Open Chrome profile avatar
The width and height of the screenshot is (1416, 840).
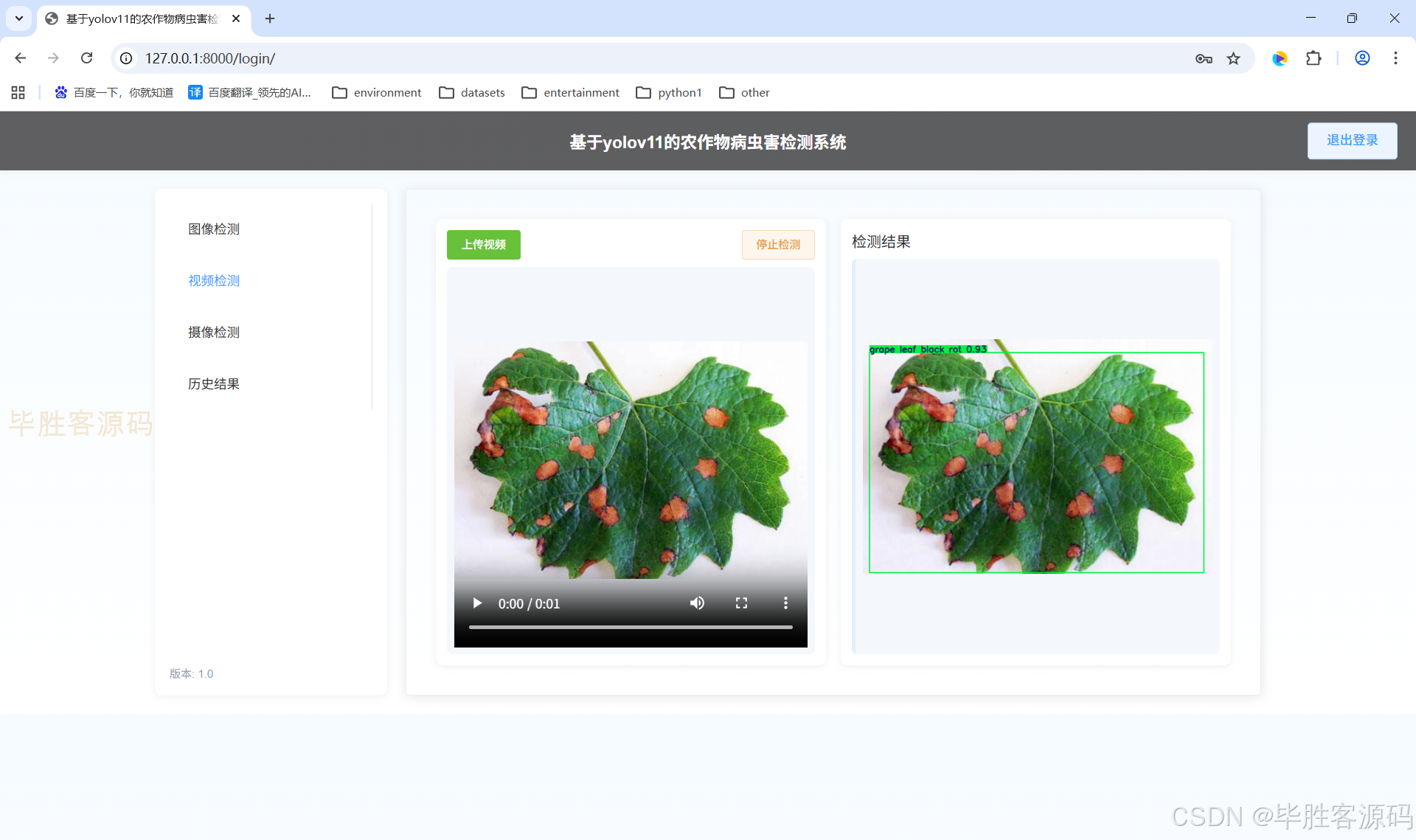(1362, 58)
